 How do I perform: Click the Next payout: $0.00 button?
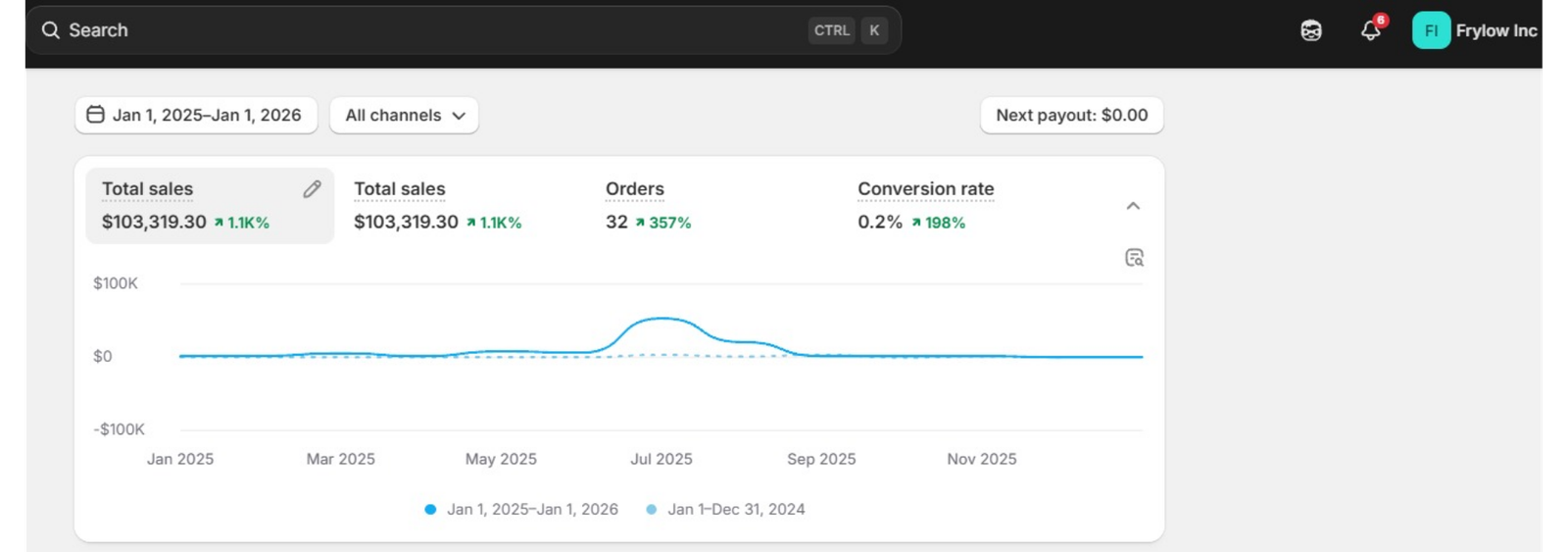[1071, 115]
